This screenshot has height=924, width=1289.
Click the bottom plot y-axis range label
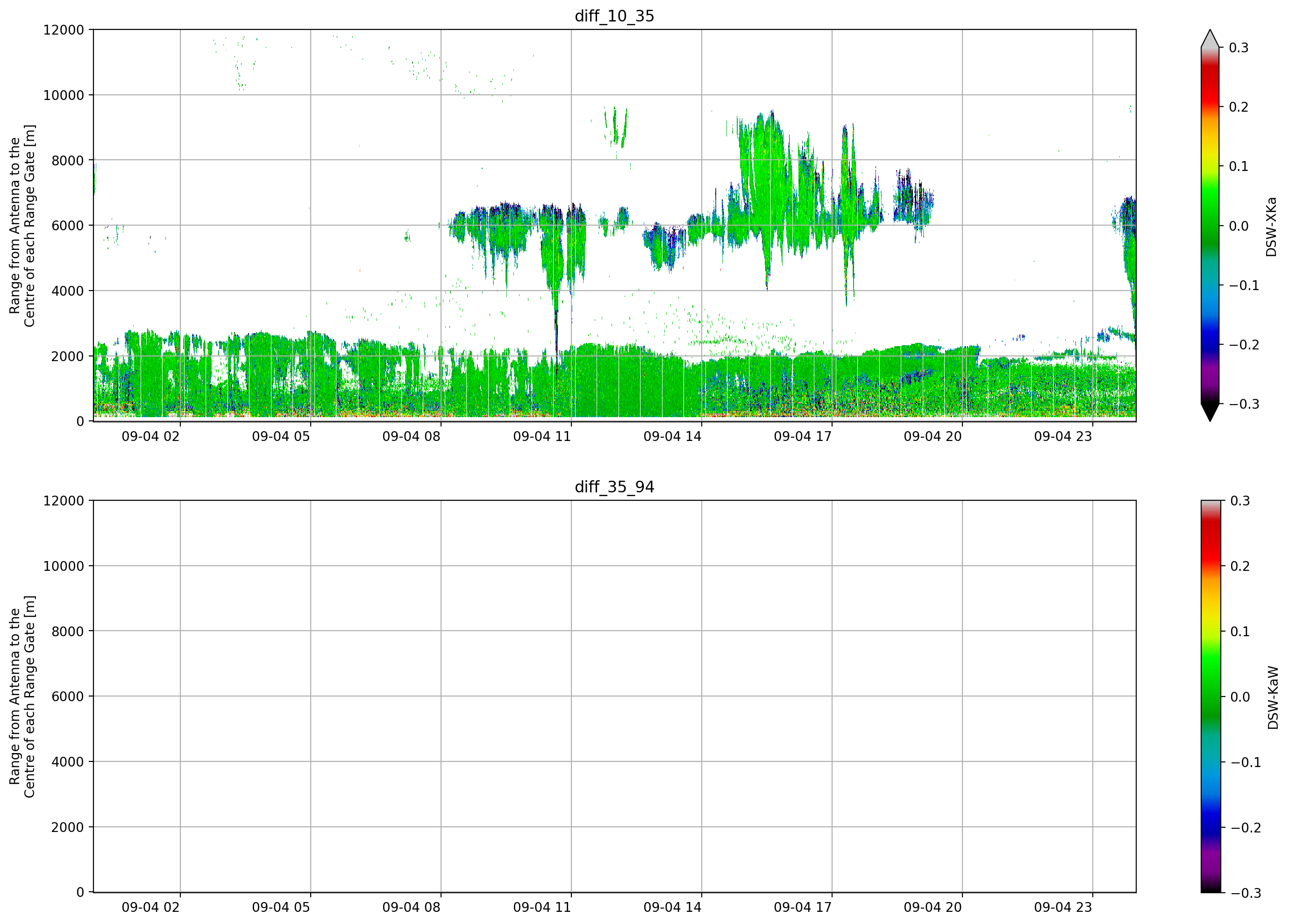[22, 697]
